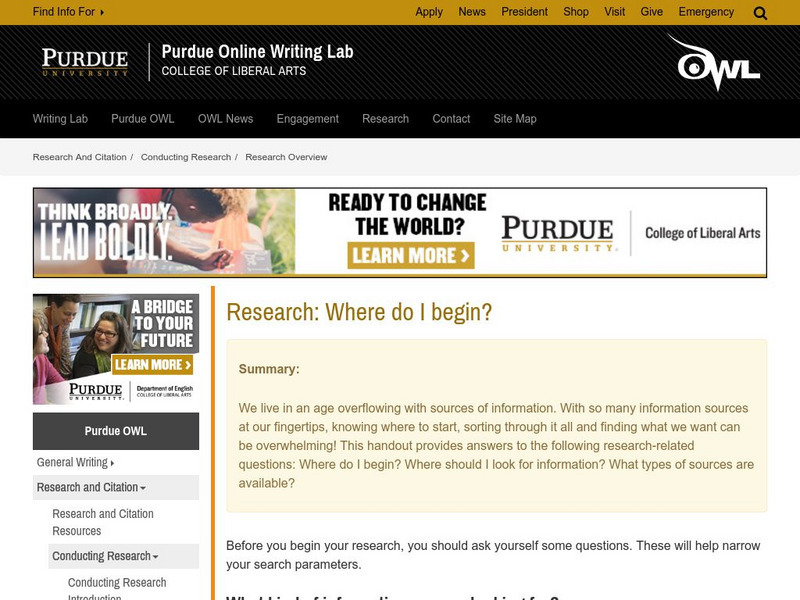Open the Apply link
The height and width of the screenshot is (600, 800).
pos(429,12)
